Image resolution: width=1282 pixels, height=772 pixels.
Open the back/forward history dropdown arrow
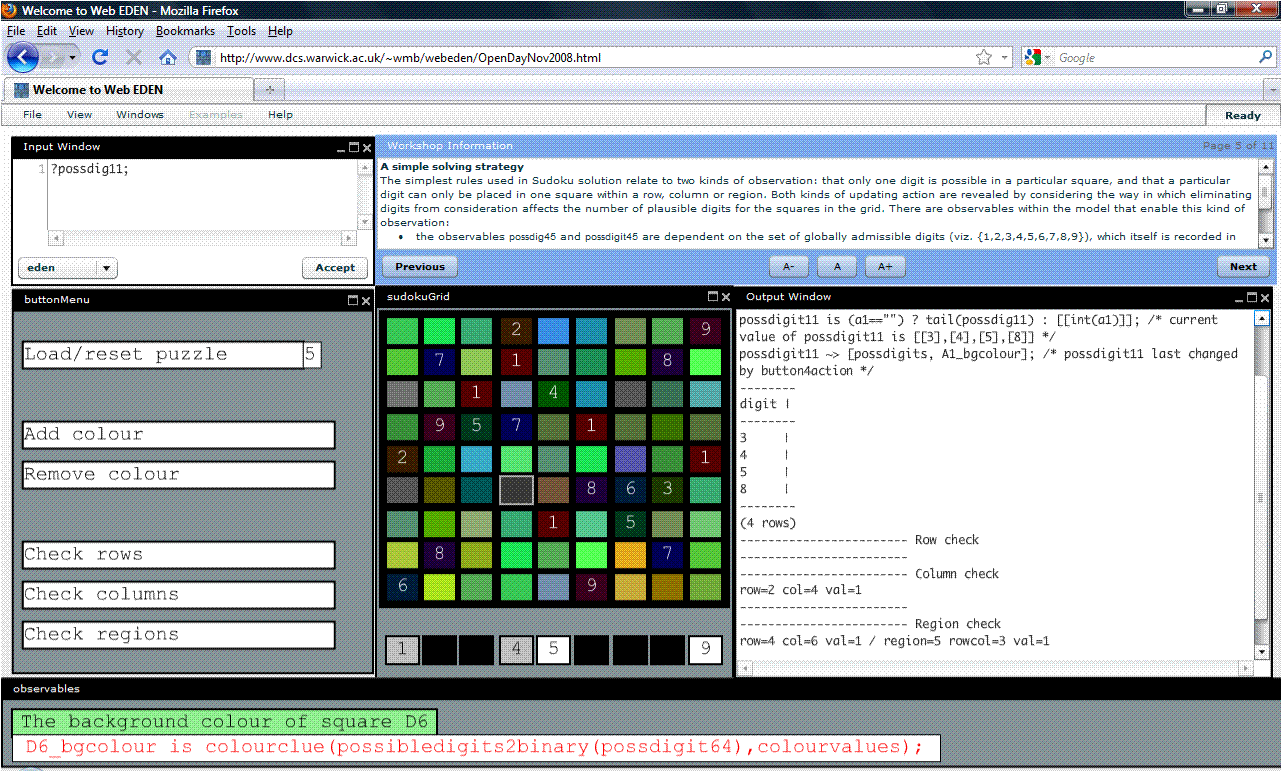(x=73, y=58)
